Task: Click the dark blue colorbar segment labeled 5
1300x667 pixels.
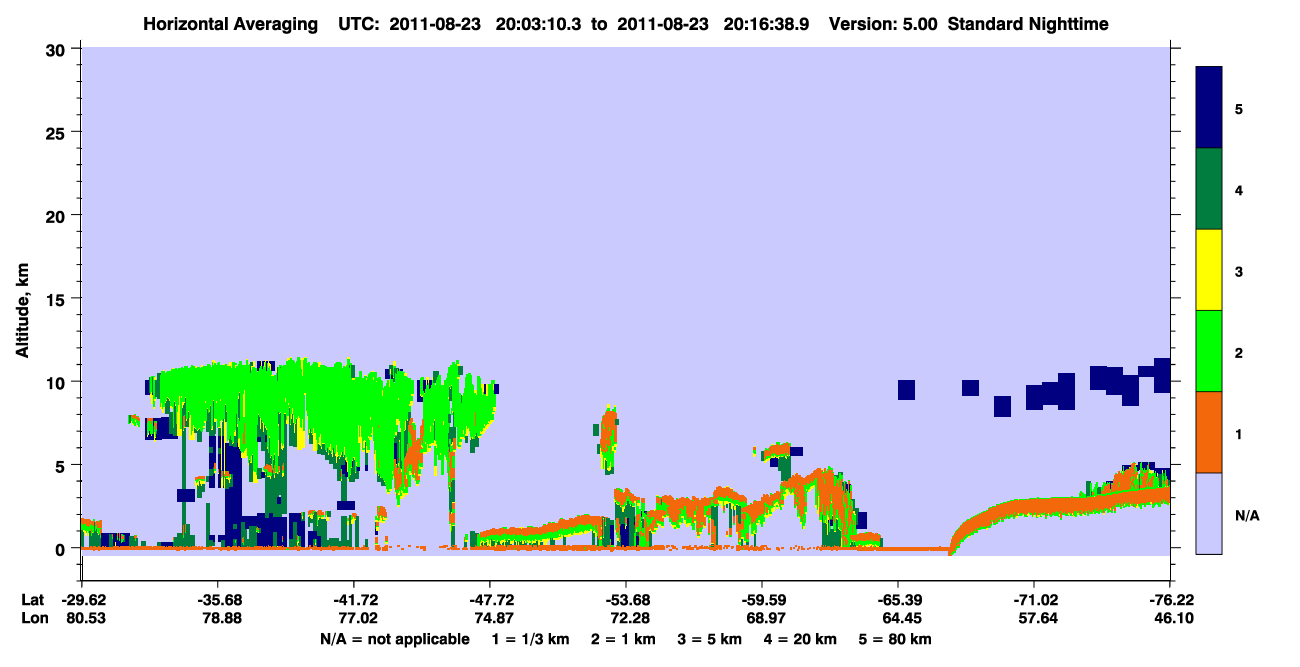Action: (1209, 108)
